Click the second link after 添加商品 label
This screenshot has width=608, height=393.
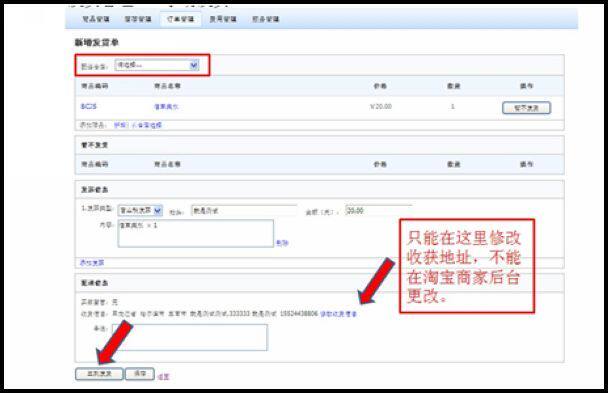pos(147,125)
